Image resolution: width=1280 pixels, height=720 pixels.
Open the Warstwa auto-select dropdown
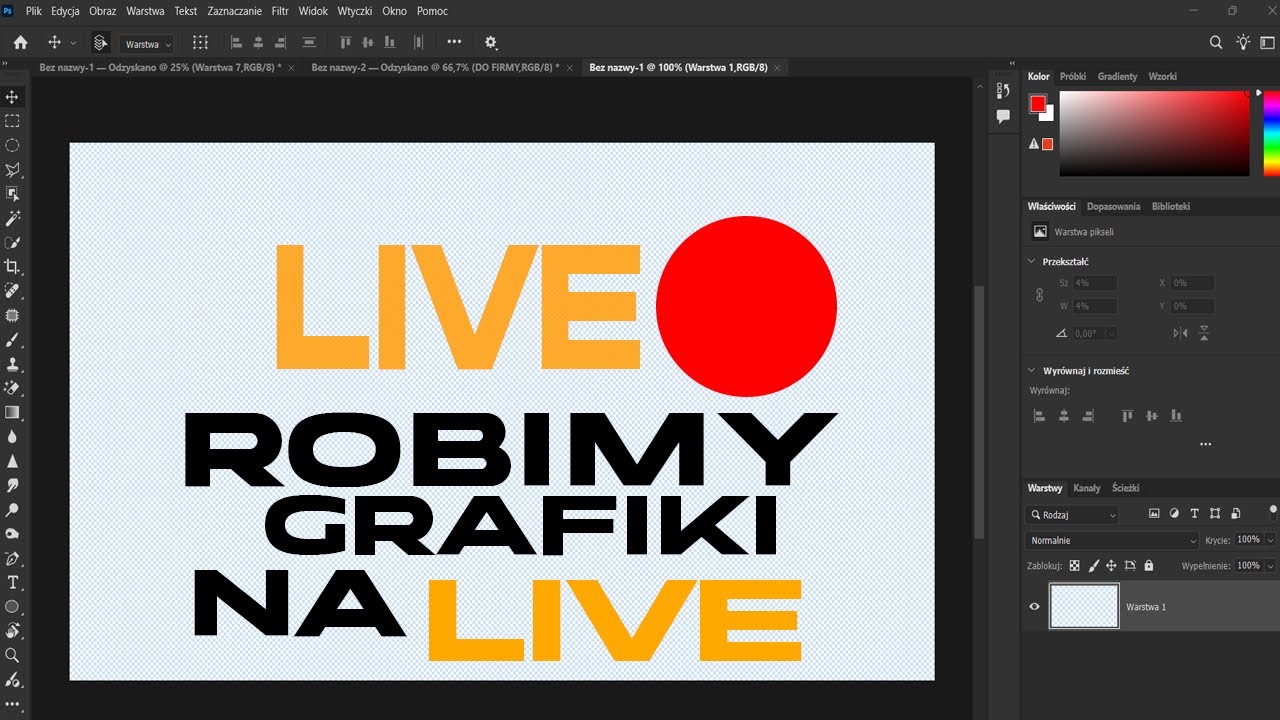point(147,44)
